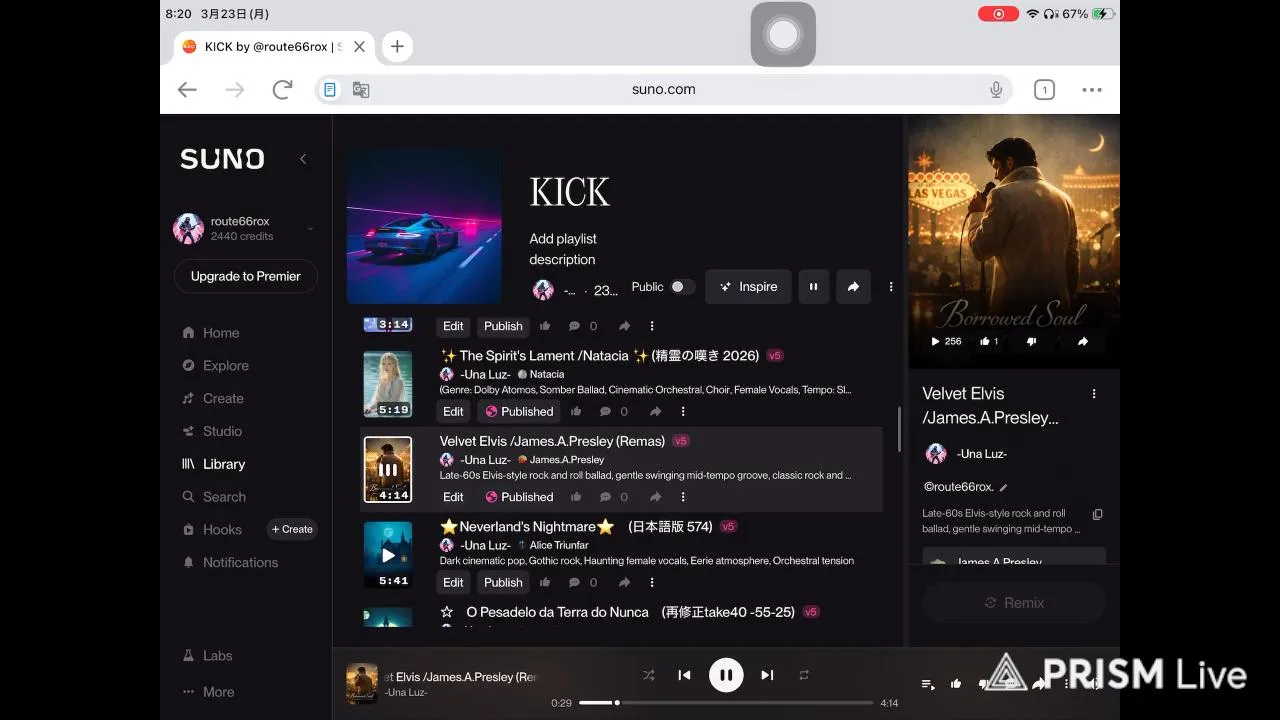The height and width of the screenshot is (720, 1280).
Task: Open browser tab switcher showing 1
Action: (x=1044, y=90)
